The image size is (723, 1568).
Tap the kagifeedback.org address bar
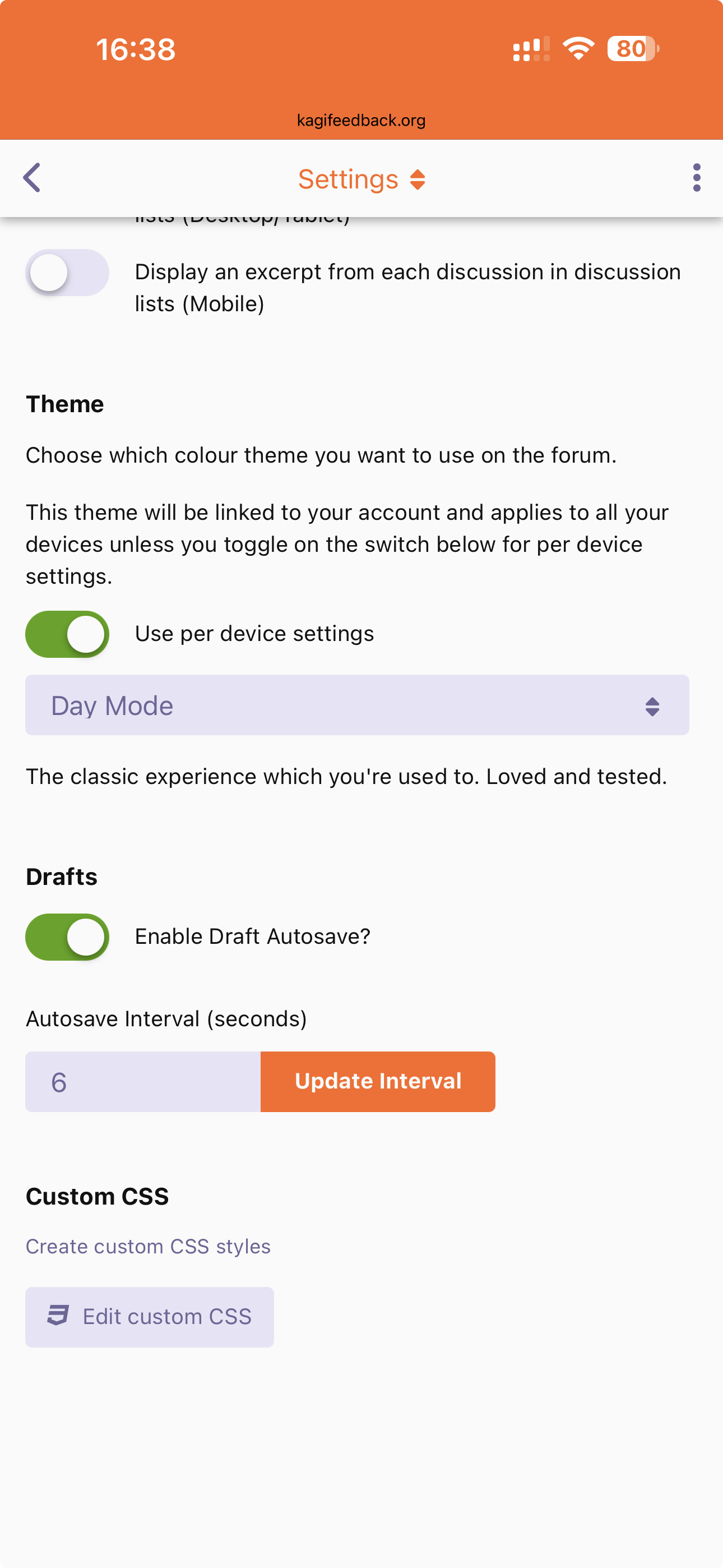(x=361, y=121)
